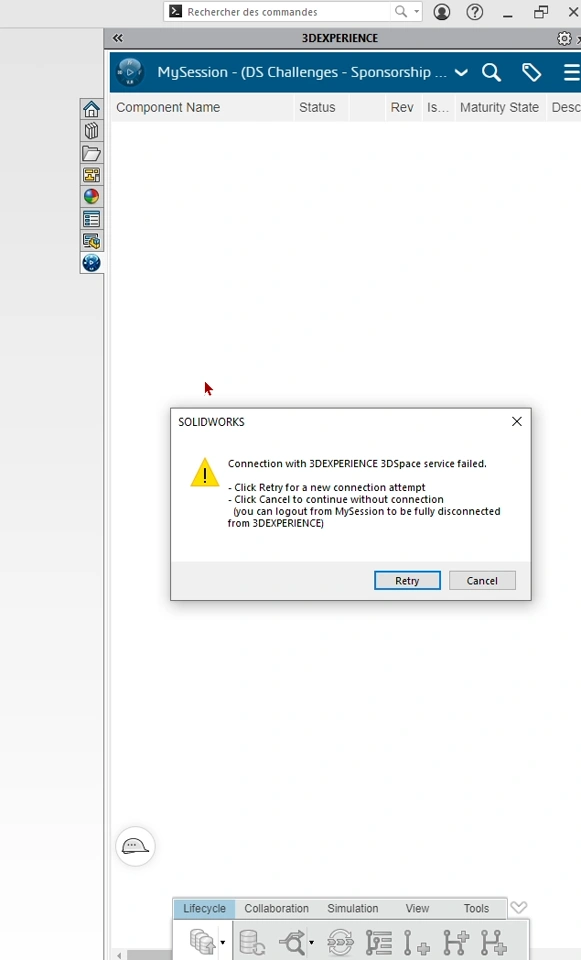The image size is (581, 960).
Task: Select the 3DEXPERIENCE compass icon in sidebar
Action: point(91,263)
